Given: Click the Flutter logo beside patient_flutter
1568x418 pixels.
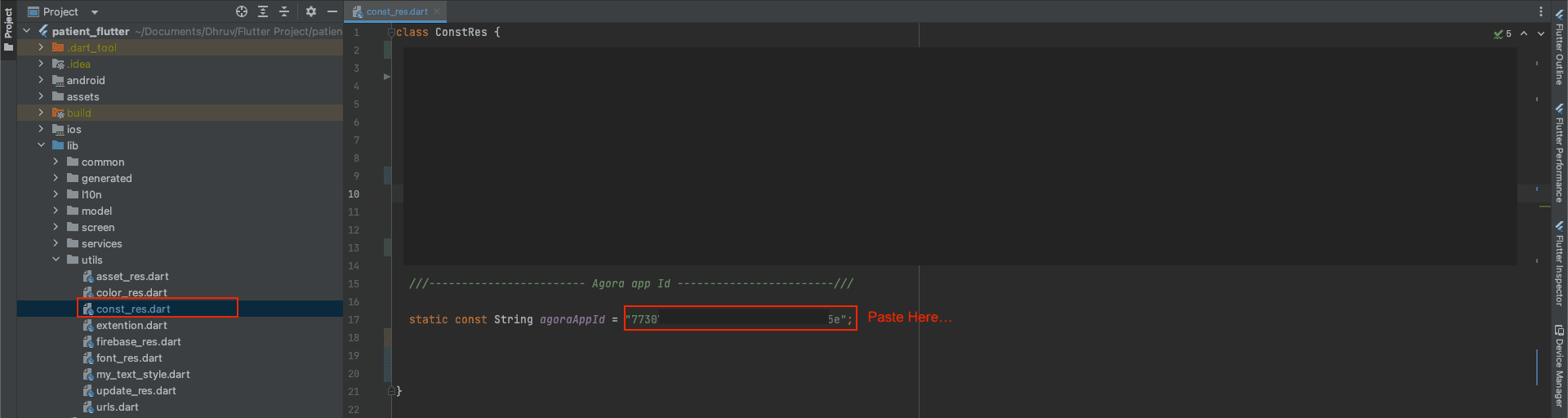Looking at the screenshot, I should (x=43, y=31).
